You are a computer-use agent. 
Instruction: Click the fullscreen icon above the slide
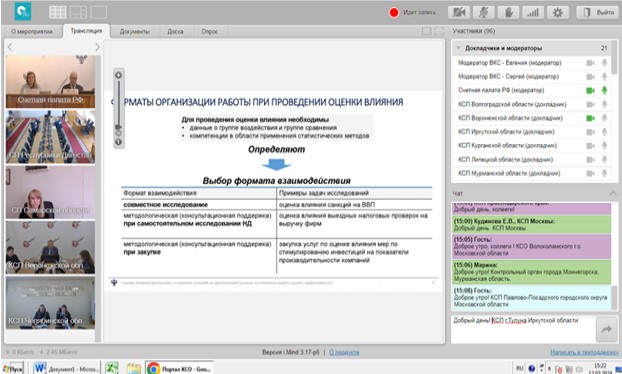click(439, 31)
